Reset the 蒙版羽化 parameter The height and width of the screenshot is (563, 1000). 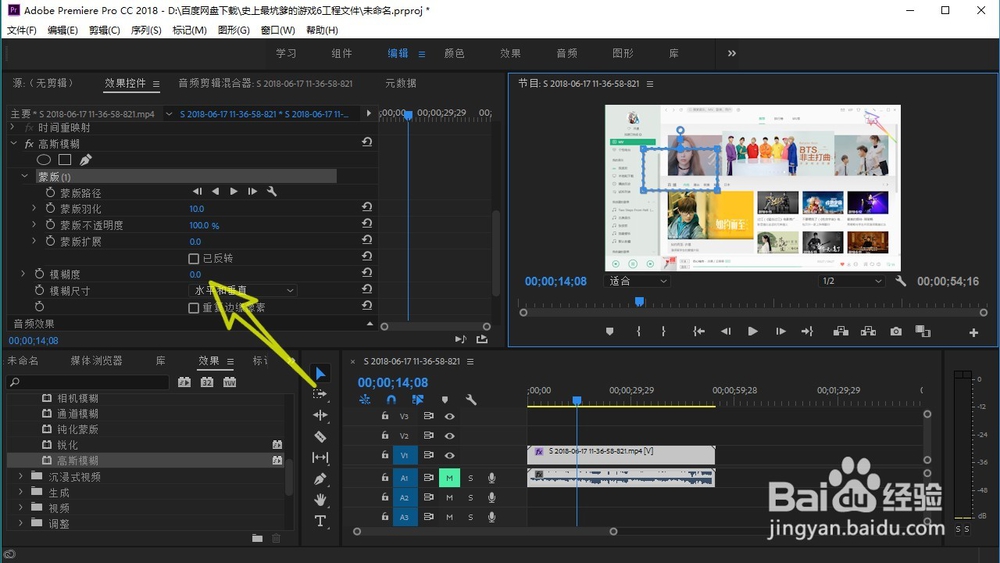[x=367, y=207]
